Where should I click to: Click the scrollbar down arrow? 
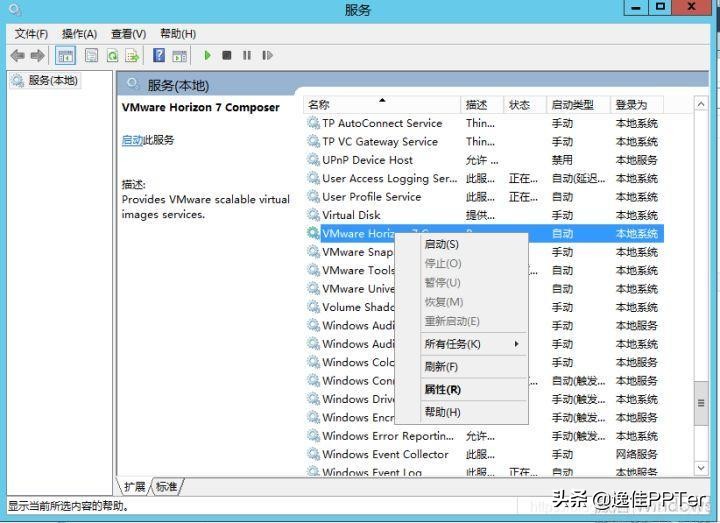pyautogui.click(x=701, y=468)
